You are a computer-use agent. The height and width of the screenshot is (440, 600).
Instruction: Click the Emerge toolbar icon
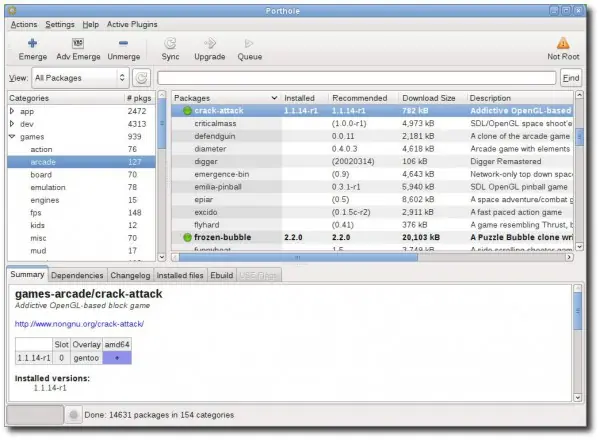point(32,43)
